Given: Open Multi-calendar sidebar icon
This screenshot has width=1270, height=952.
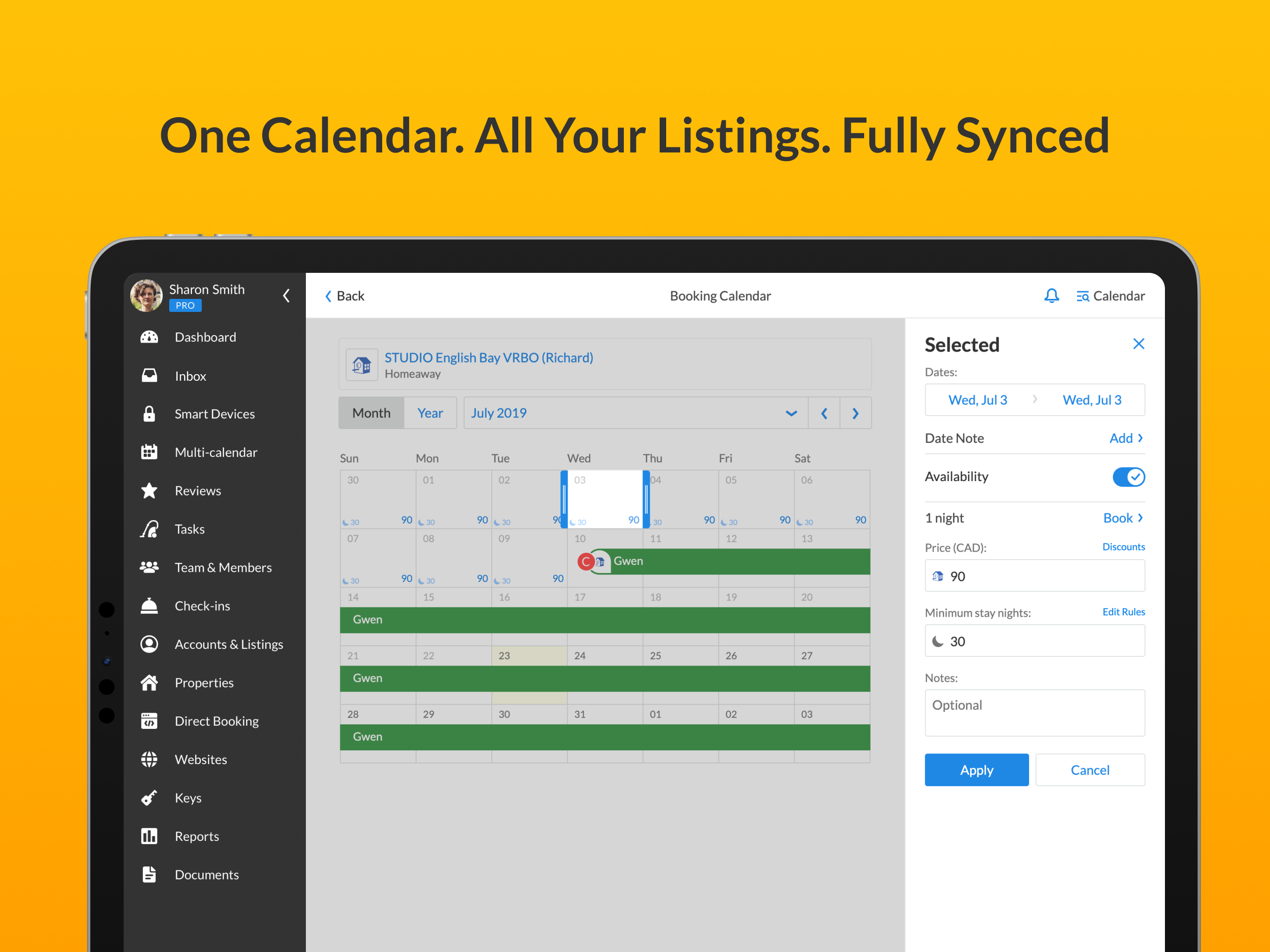Looking at the screenshot, I should tap(149, 452).
